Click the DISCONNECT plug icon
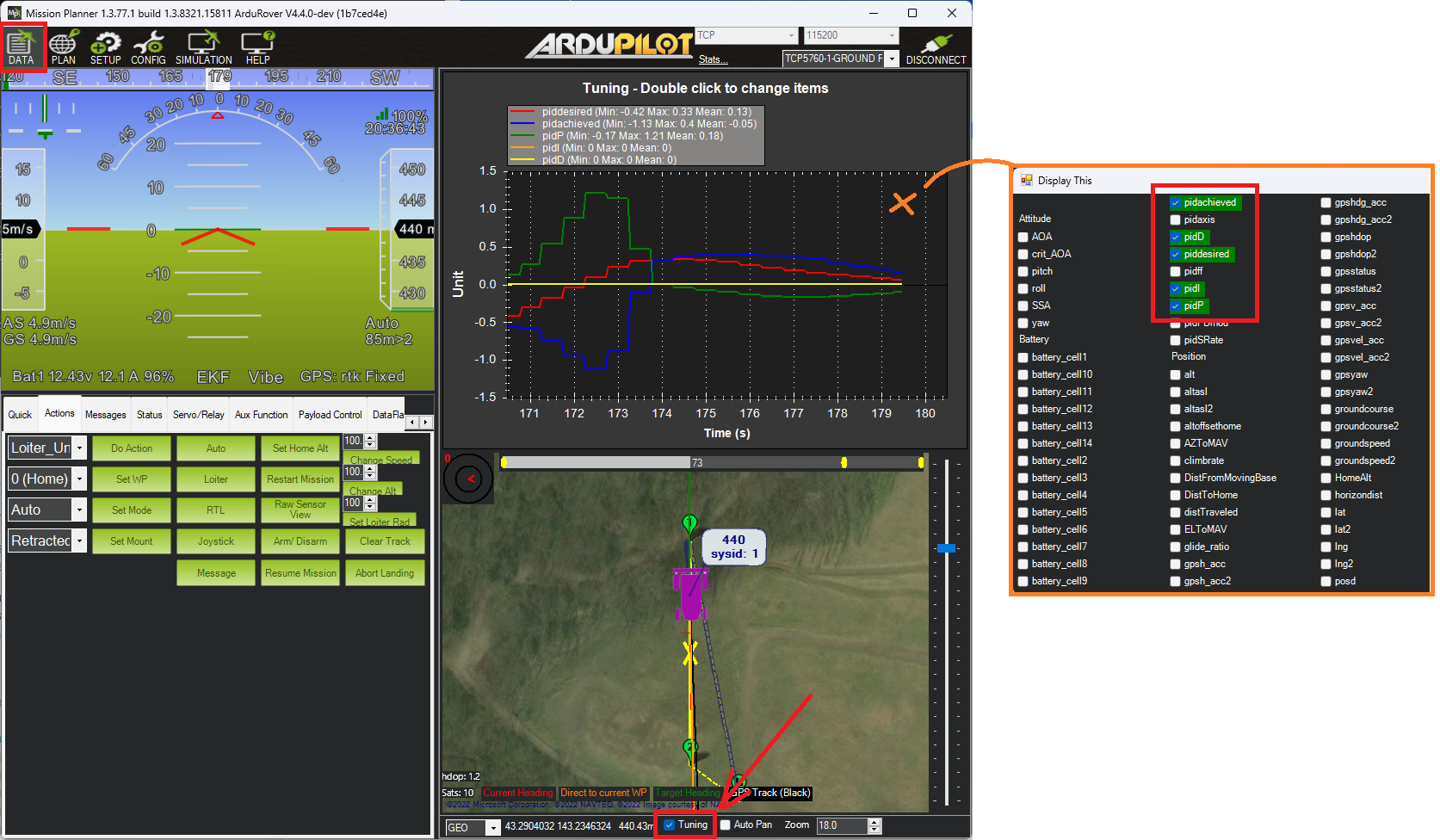Screen dimensions: 1440x840 936,46
